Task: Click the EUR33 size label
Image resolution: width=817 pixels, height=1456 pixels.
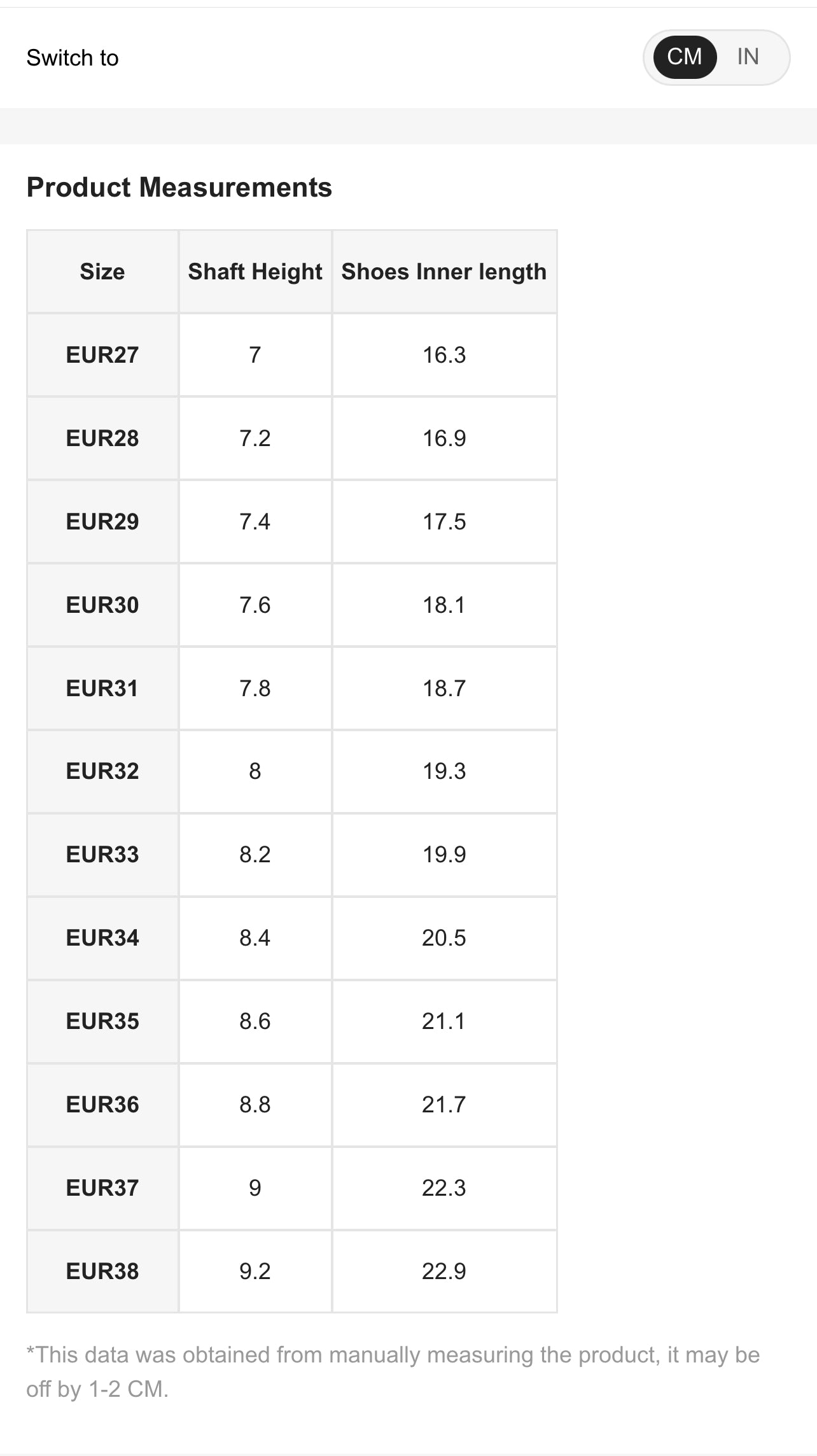Action: 102,855
